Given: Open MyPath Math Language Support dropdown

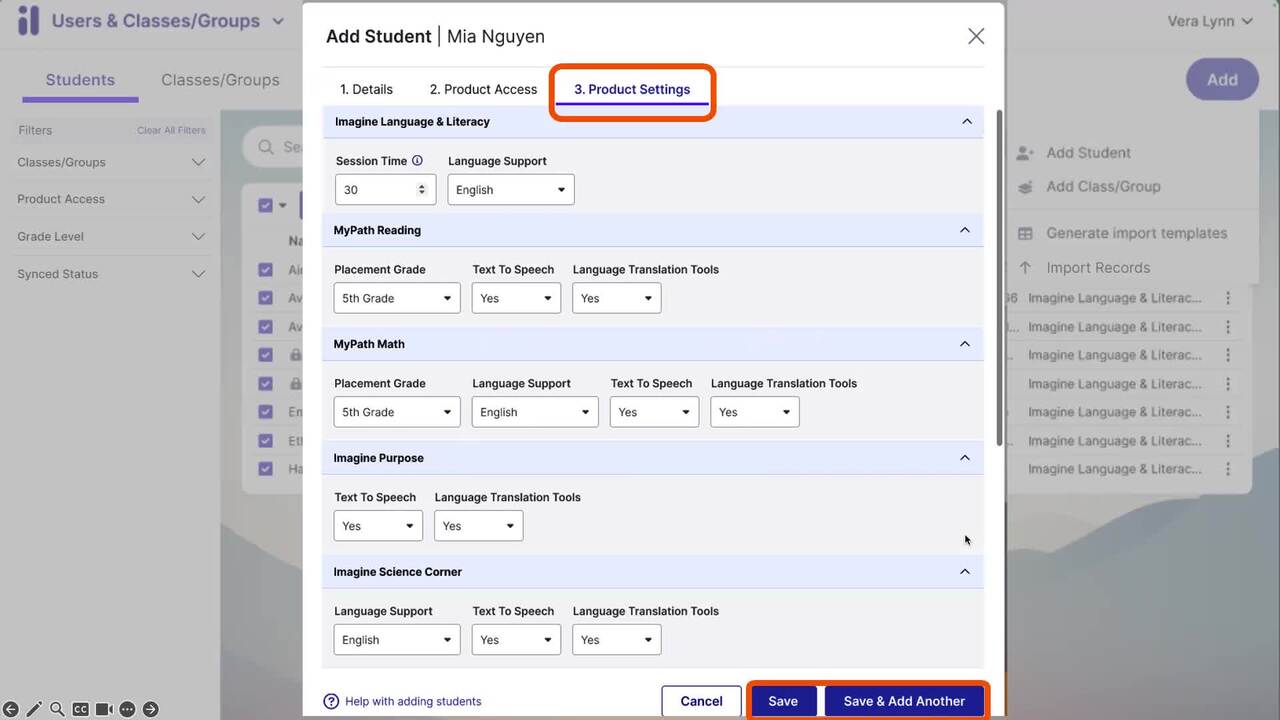Looking at the screenshot, I should pyautogui.click(x=535, y=412).
